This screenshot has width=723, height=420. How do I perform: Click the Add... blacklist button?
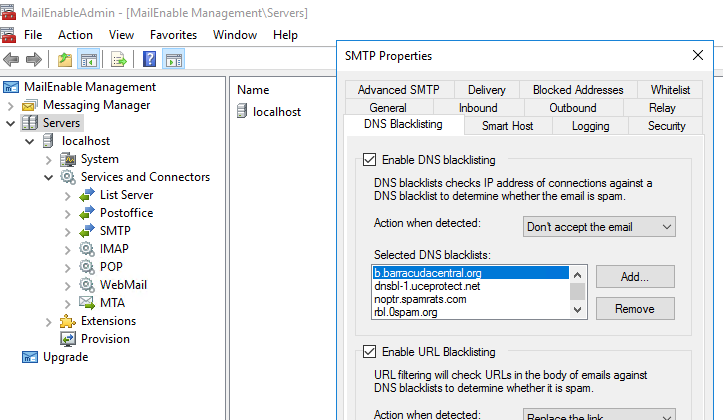coord(635,276)
